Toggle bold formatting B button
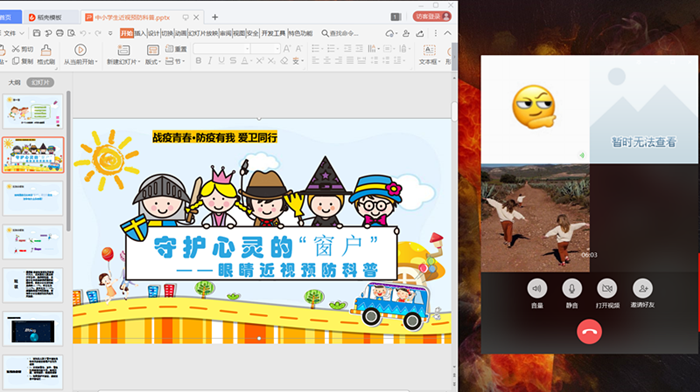 point(198,61)
